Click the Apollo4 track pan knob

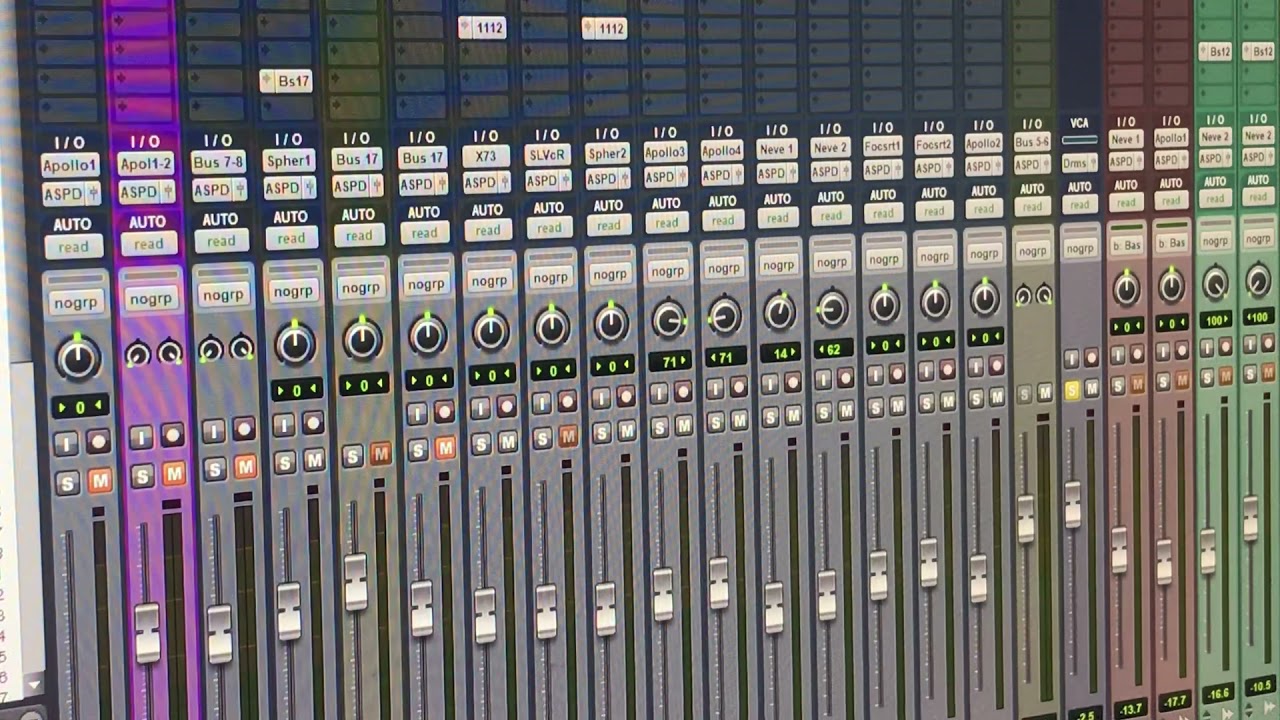click(x=725, y=316)
